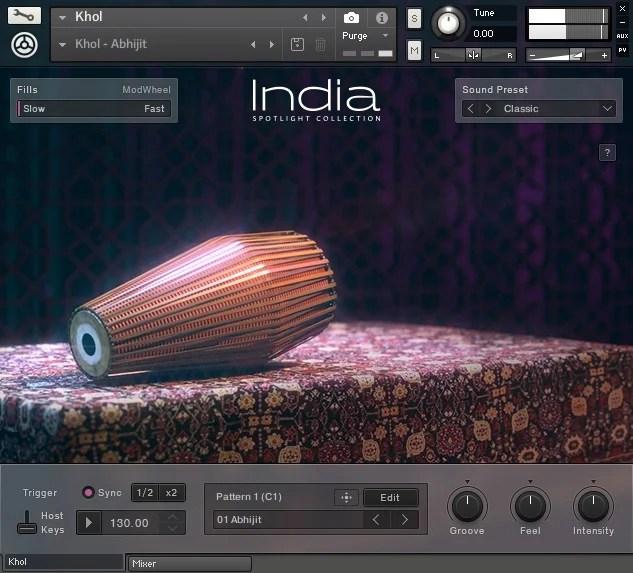633x573 pixels.
Task: Click the India Spotlight Collection logo
Action: pos(316,100)
